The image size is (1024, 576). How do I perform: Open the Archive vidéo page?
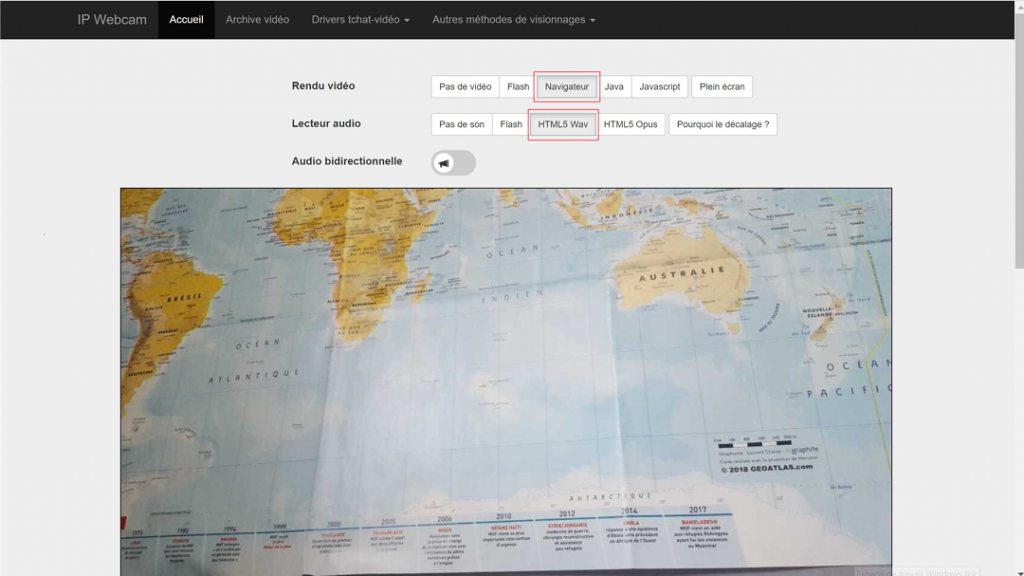[x=257, y=20]
